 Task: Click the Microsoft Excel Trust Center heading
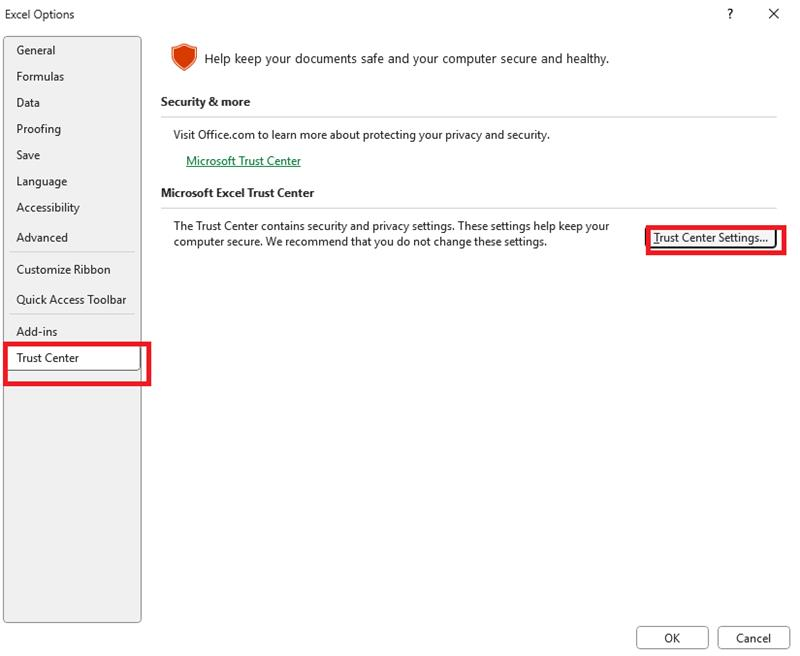(237, 193)
